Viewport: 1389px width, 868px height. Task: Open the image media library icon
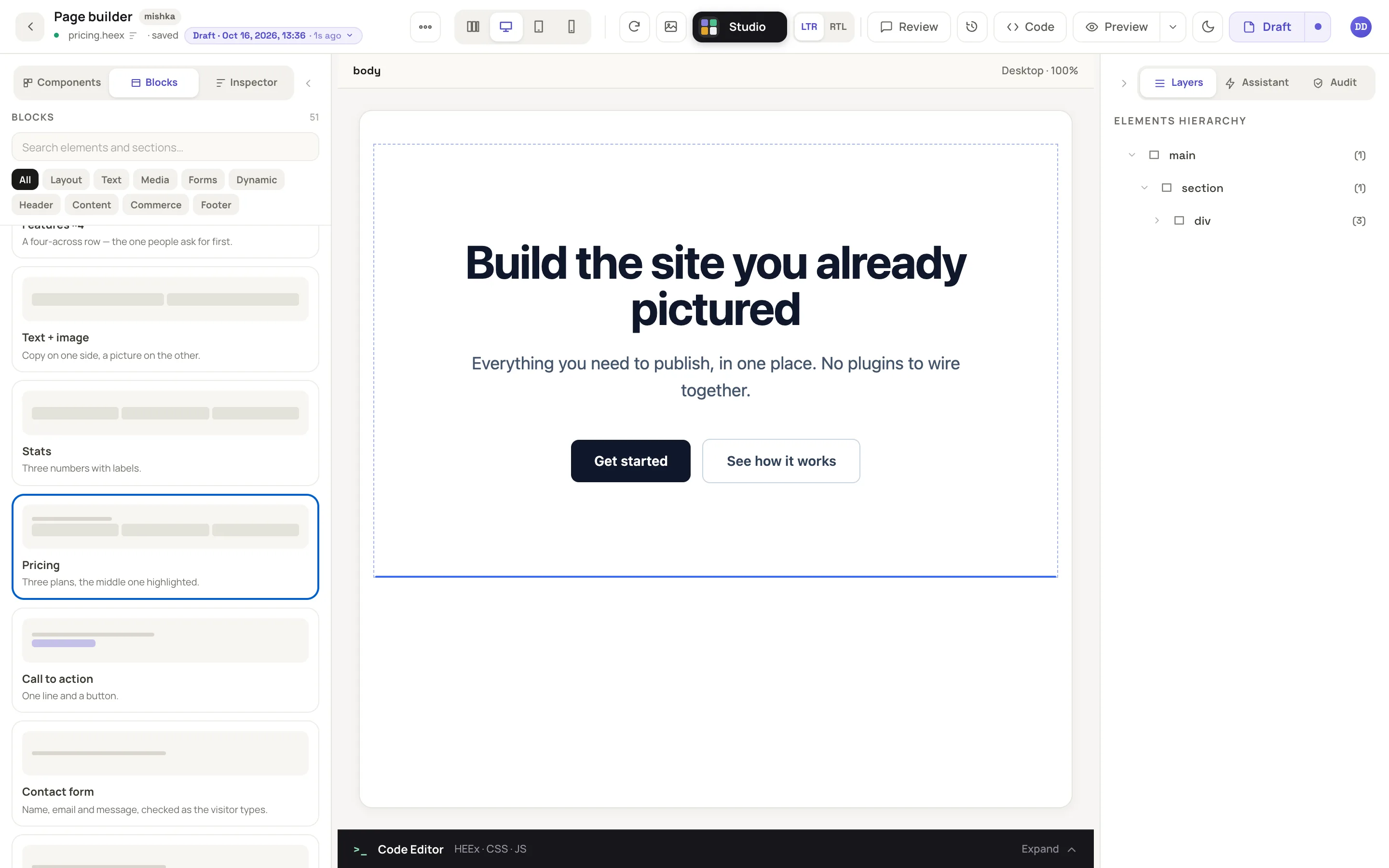[671, 27]
